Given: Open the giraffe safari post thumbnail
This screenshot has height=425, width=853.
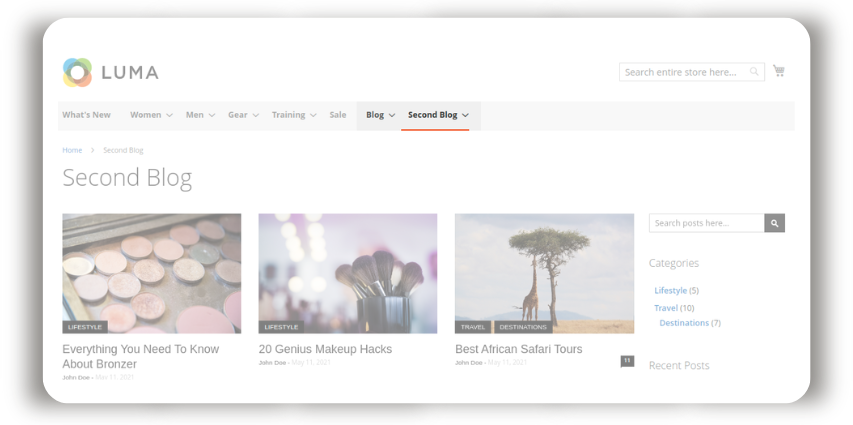Looking at the screenshot, I should [x=545, y=273].
